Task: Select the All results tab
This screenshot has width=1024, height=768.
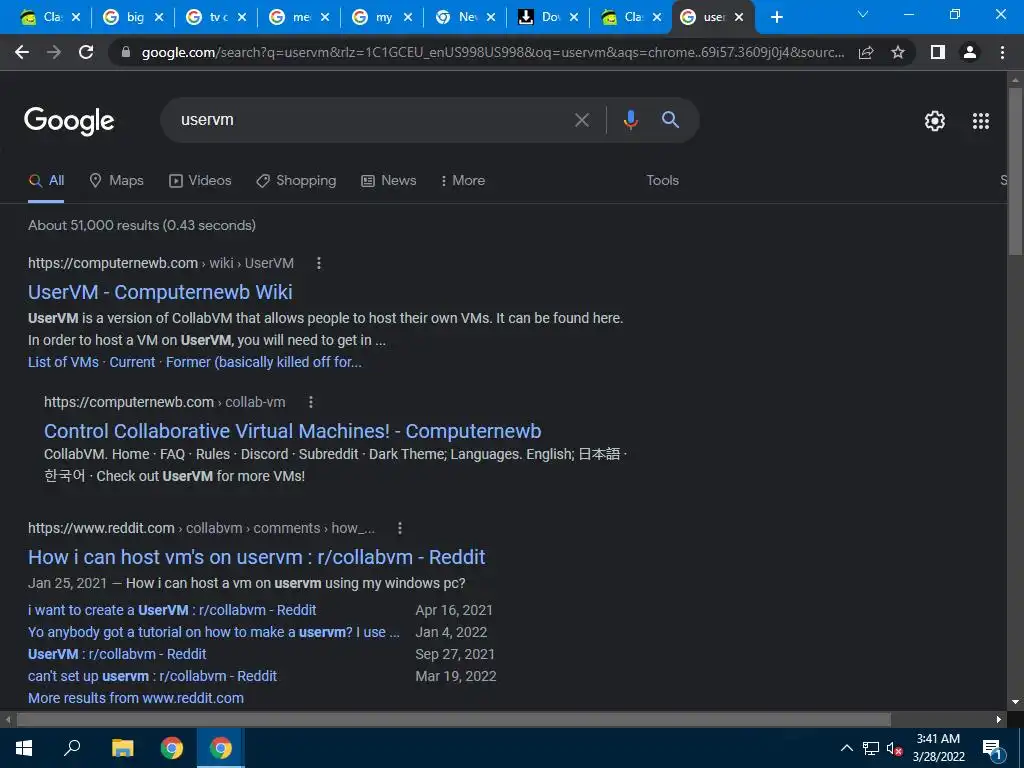Action: (x=46, y=181)
